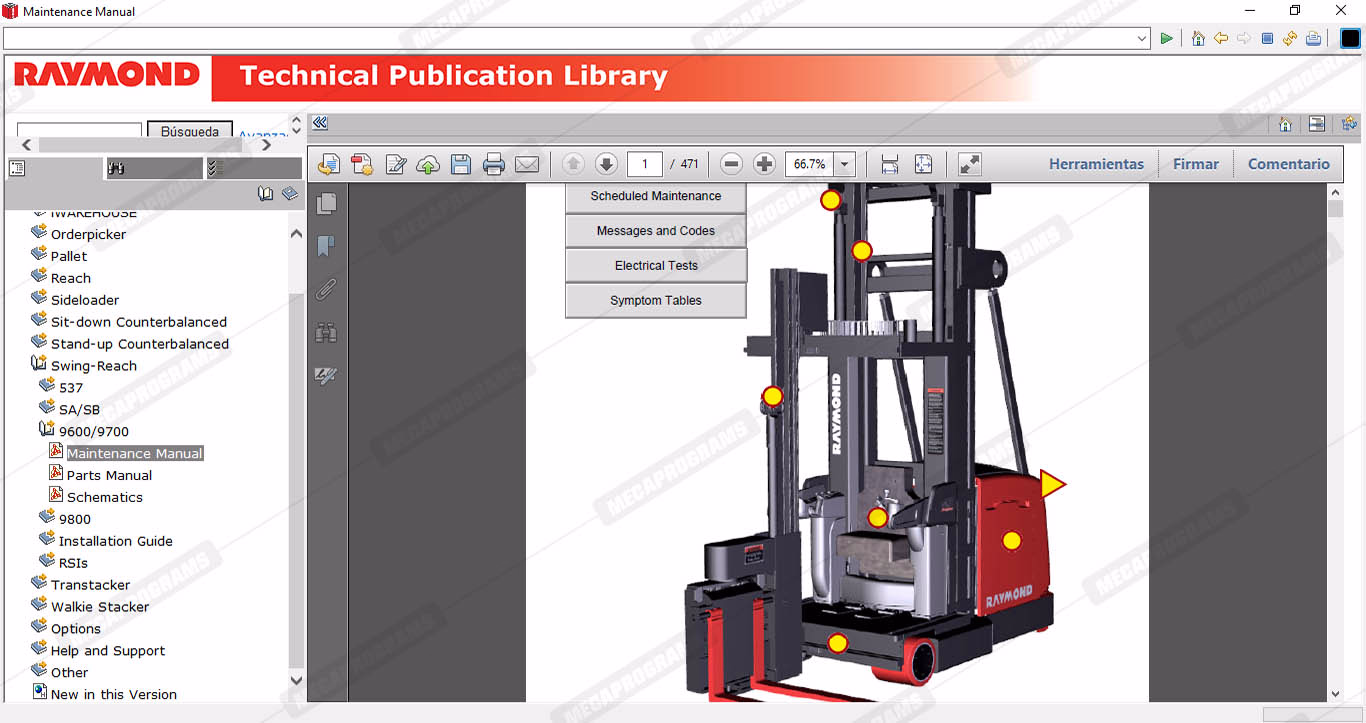
Task: Zoom out using the minus button
Action: 731,165
